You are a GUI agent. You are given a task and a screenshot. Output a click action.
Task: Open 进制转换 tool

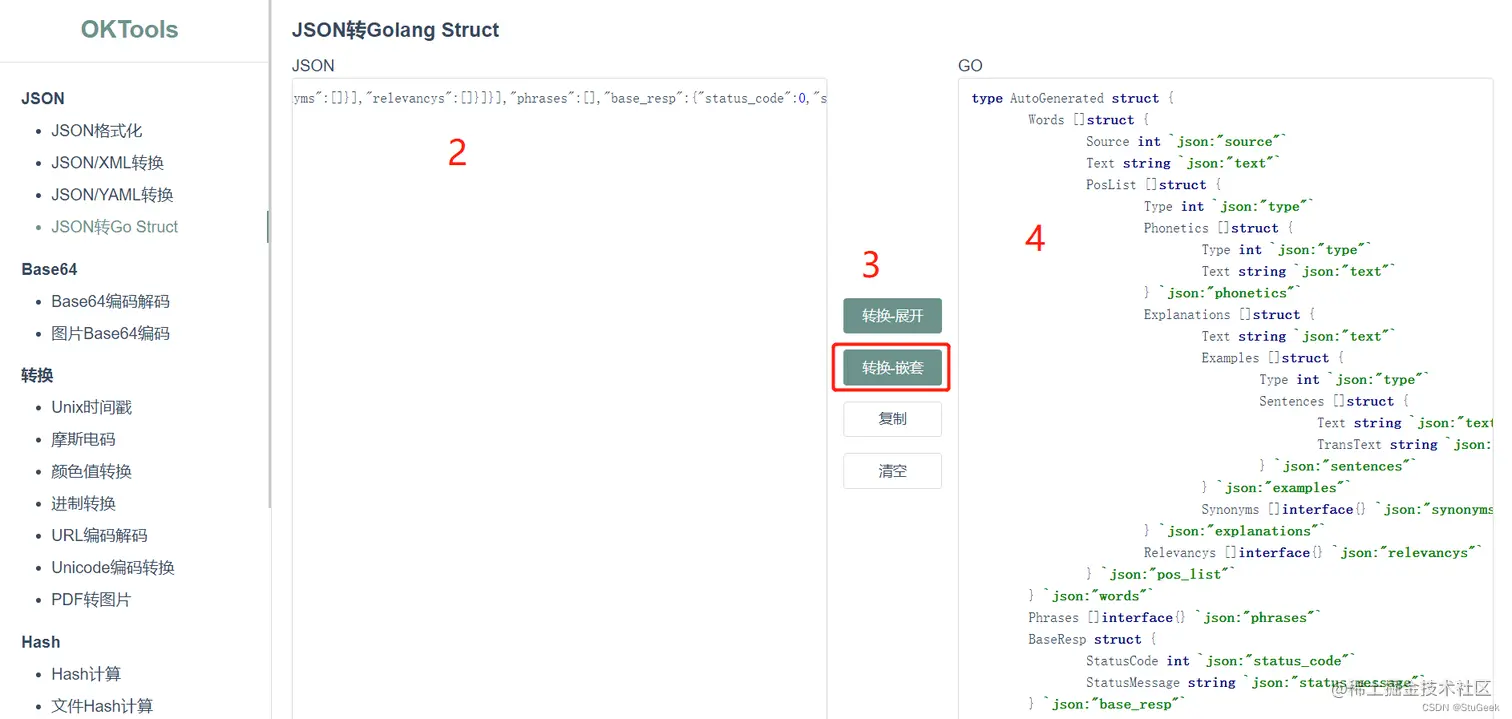point(84,504)
